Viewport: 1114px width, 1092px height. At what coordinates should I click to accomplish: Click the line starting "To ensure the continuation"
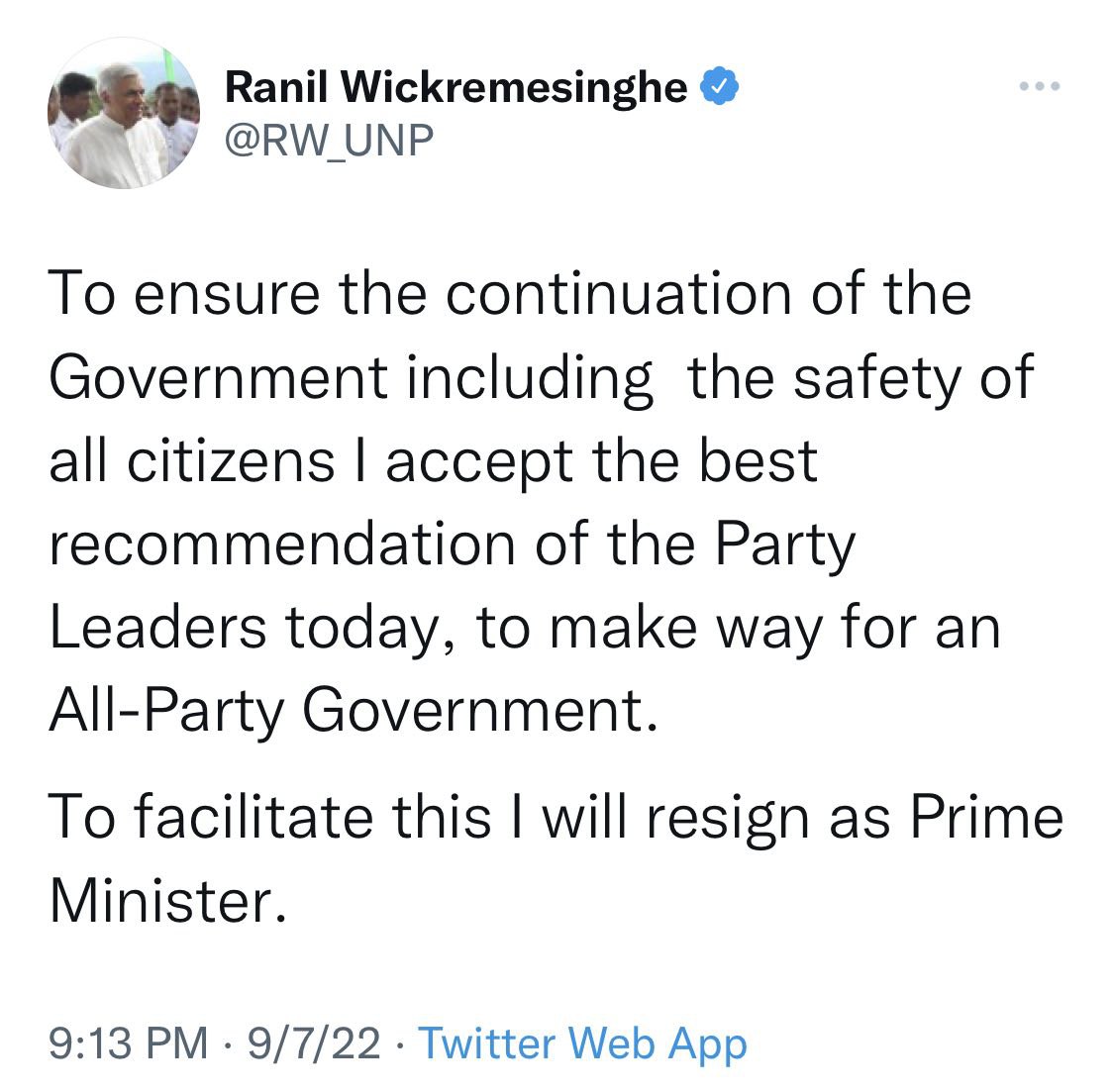pos(510,293)
